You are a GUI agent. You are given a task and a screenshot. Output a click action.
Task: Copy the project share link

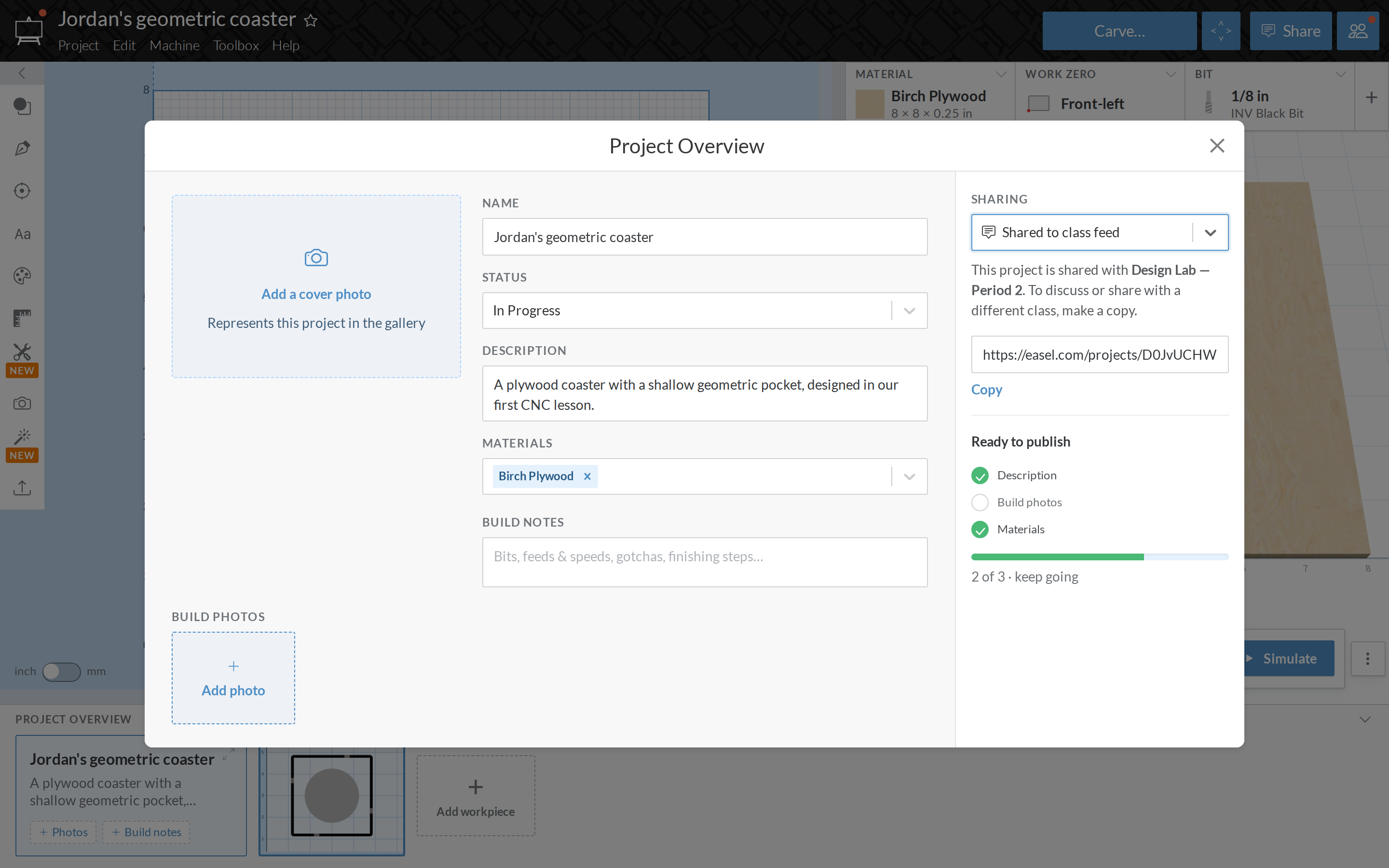coord(986,389)
